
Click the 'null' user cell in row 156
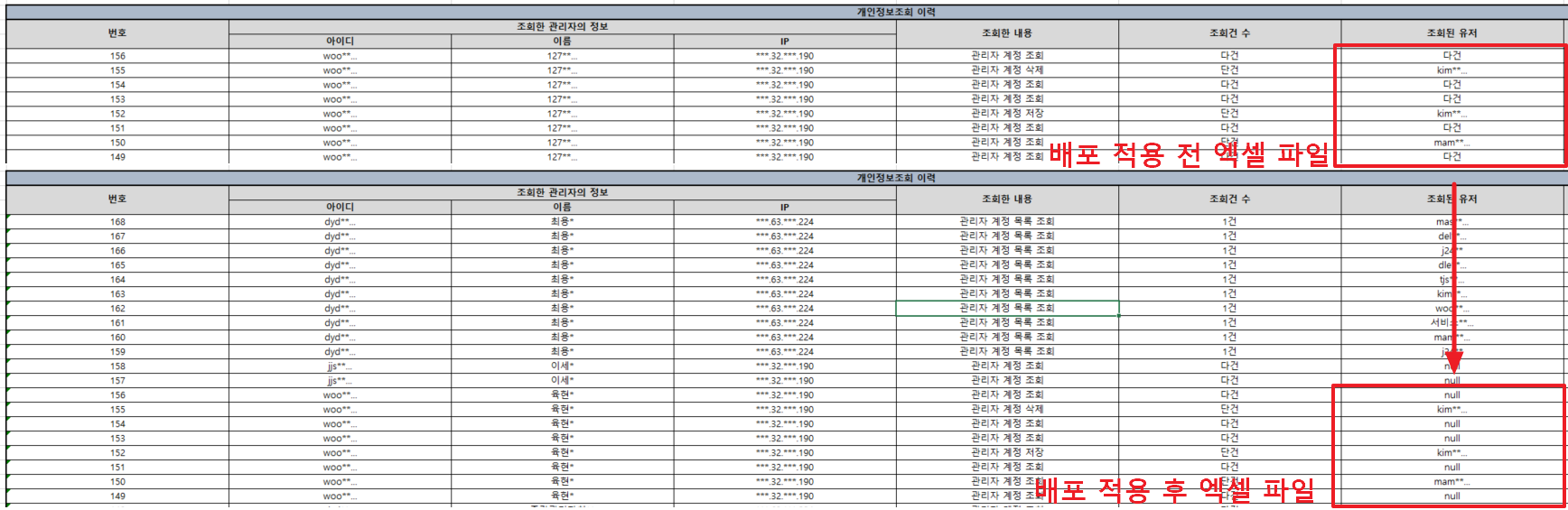(1451, 395)
